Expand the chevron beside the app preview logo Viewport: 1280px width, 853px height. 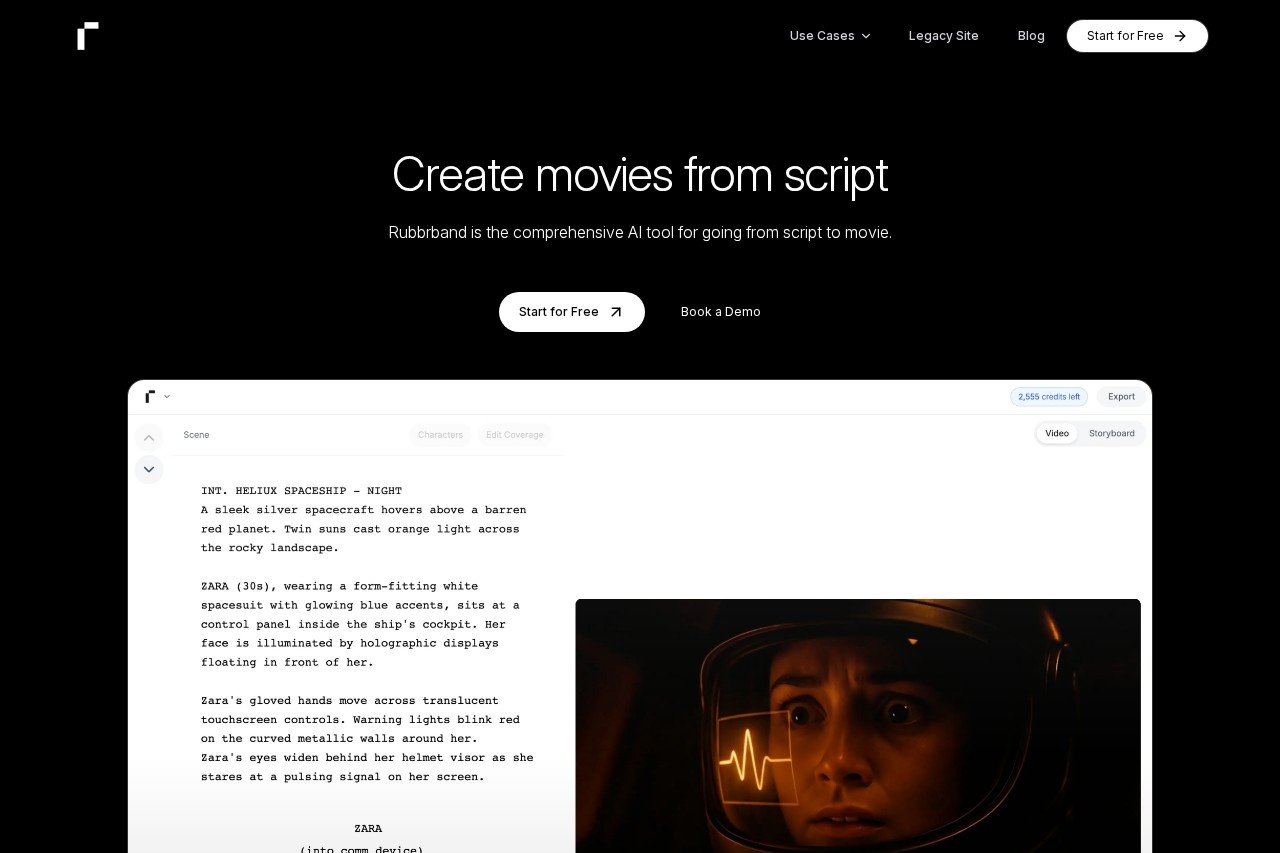167,396
